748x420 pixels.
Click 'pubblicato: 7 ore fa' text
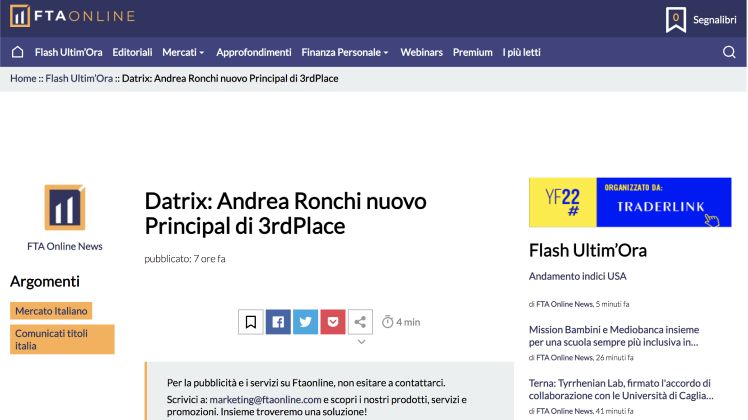tap(185, 259)
